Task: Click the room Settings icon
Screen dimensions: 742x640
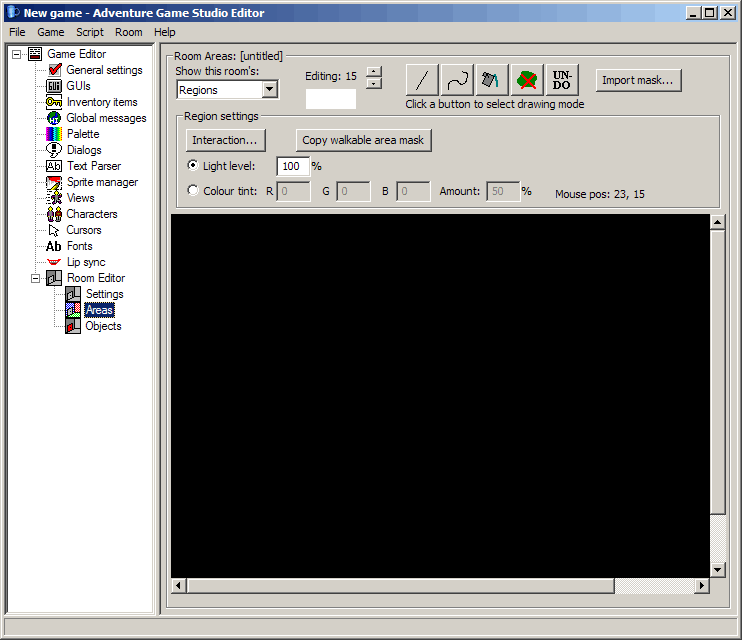Action: (73, 294)
